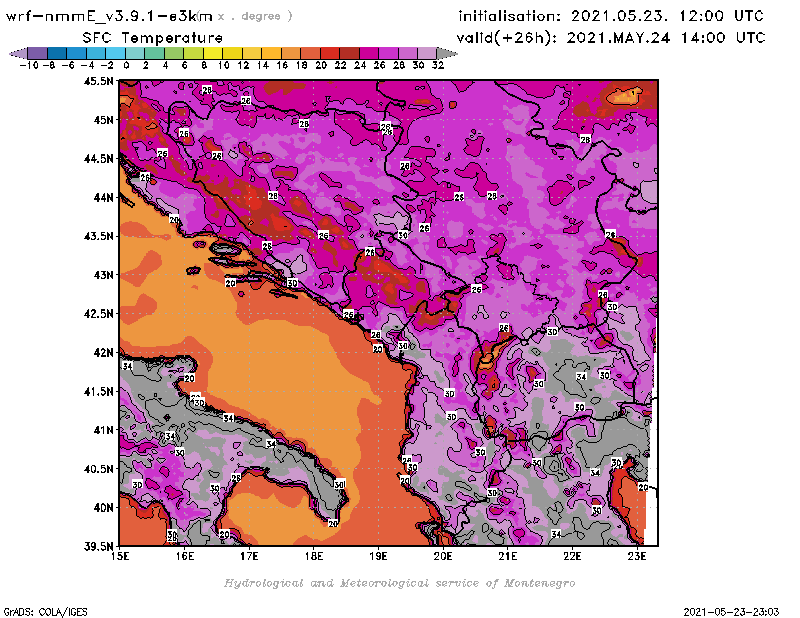Click the '17E' longitude axis label

pyautogui.click(x=249, y=556)
